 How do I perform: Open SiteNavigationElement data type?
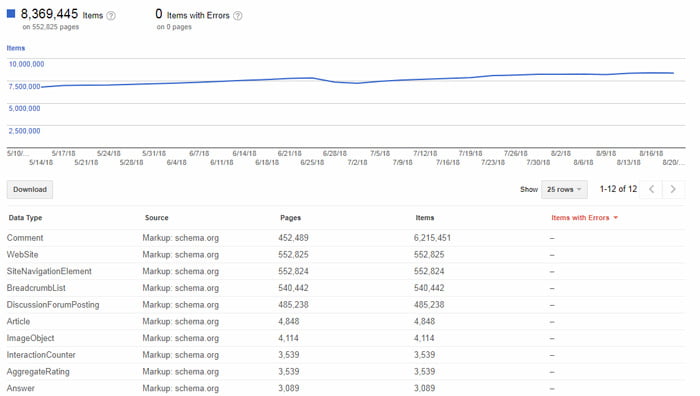pyautogui.click(x=49, y=271)
